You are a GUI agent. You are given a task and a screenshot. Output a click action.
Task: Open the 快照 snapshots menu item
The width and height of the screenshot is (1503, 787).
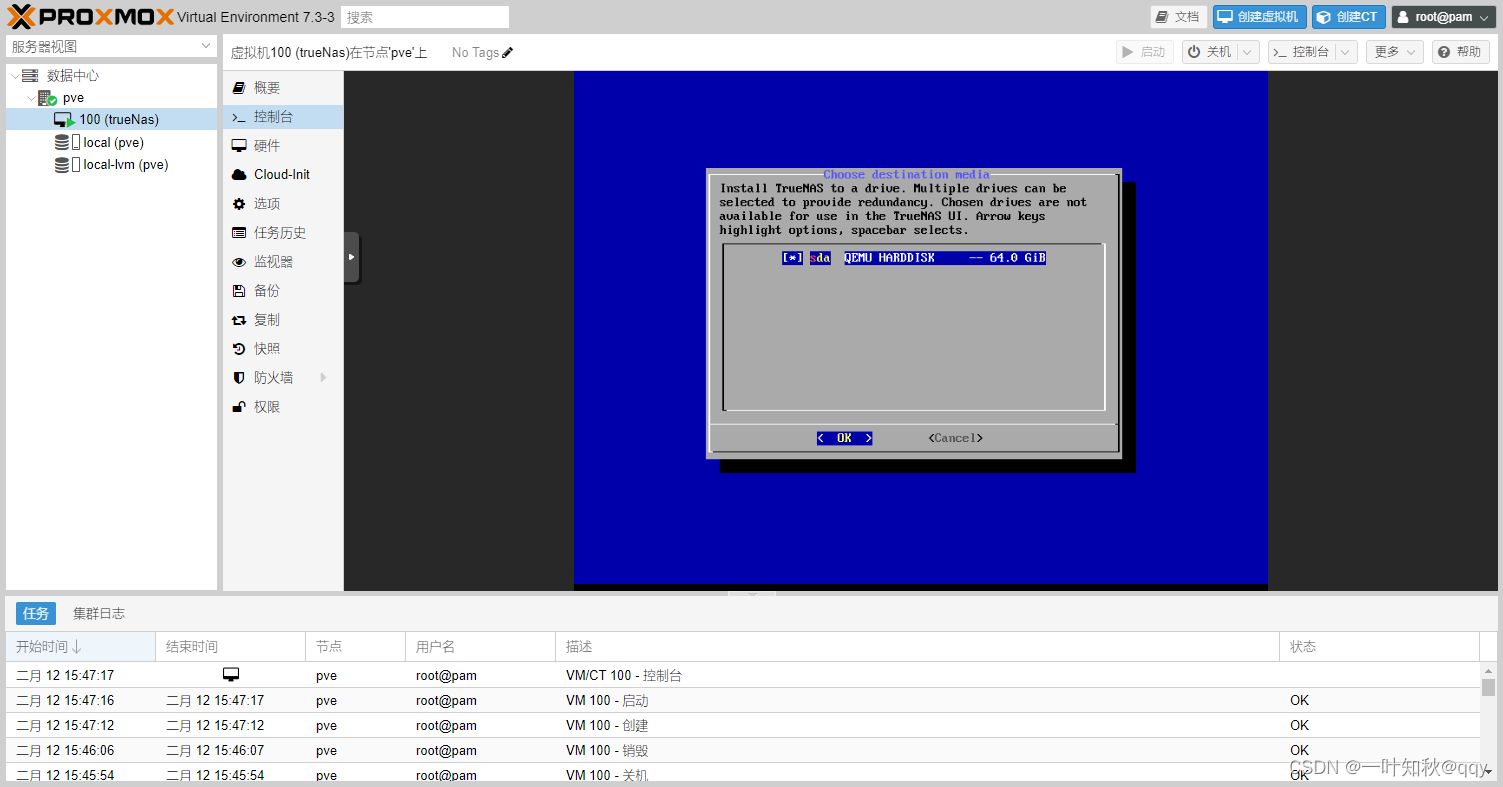click(x=283, y=348)
